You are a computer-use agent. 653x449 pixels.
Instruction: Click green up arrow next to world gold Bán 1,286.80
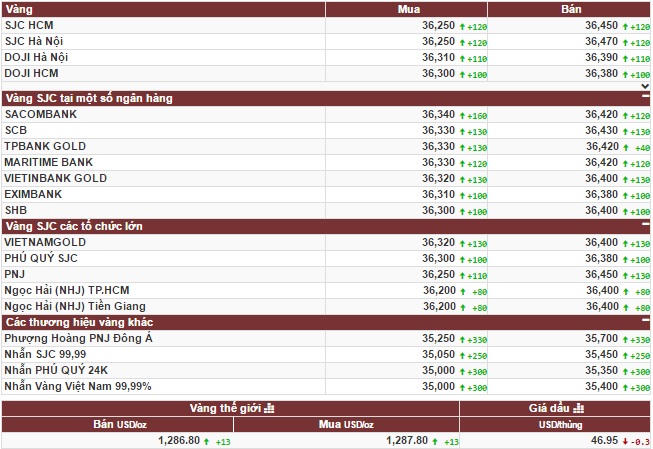[x=208, y=441]
